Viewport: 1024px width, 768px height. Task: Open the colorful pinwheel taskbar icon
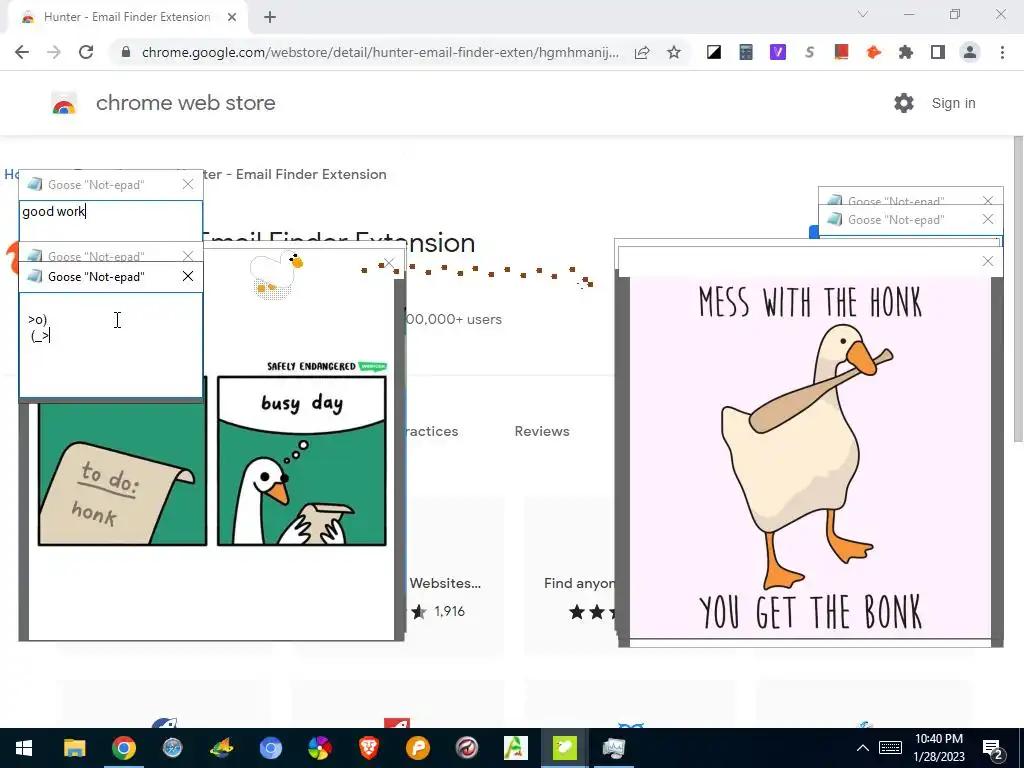coord(319,748)
